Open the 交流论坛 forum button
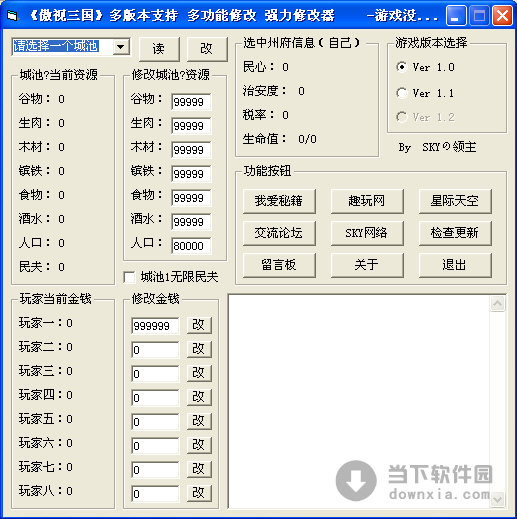517x519 pixels. click(279, 233)
